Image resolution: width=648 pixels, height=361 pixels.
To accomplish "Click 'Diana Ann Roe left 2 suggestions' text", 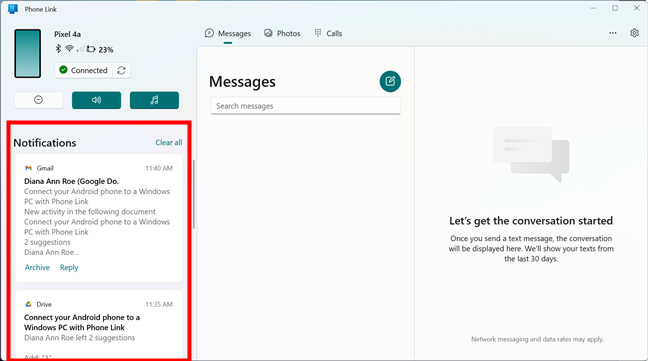I will pyautogui.click(x=79, y=338).
